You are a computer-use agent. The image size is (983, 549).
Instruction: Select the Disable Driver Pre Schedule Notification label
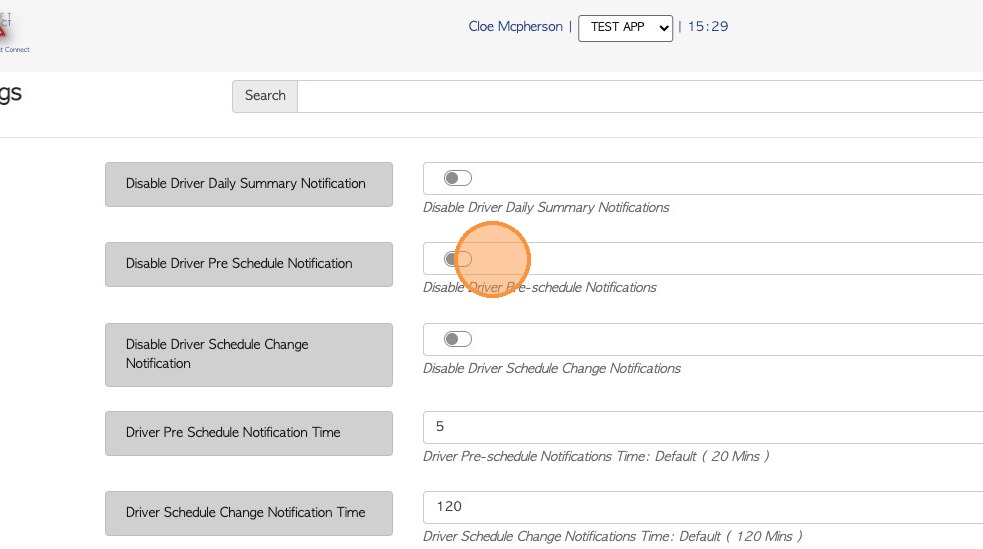pyautogui.click(x=248, y=264)
